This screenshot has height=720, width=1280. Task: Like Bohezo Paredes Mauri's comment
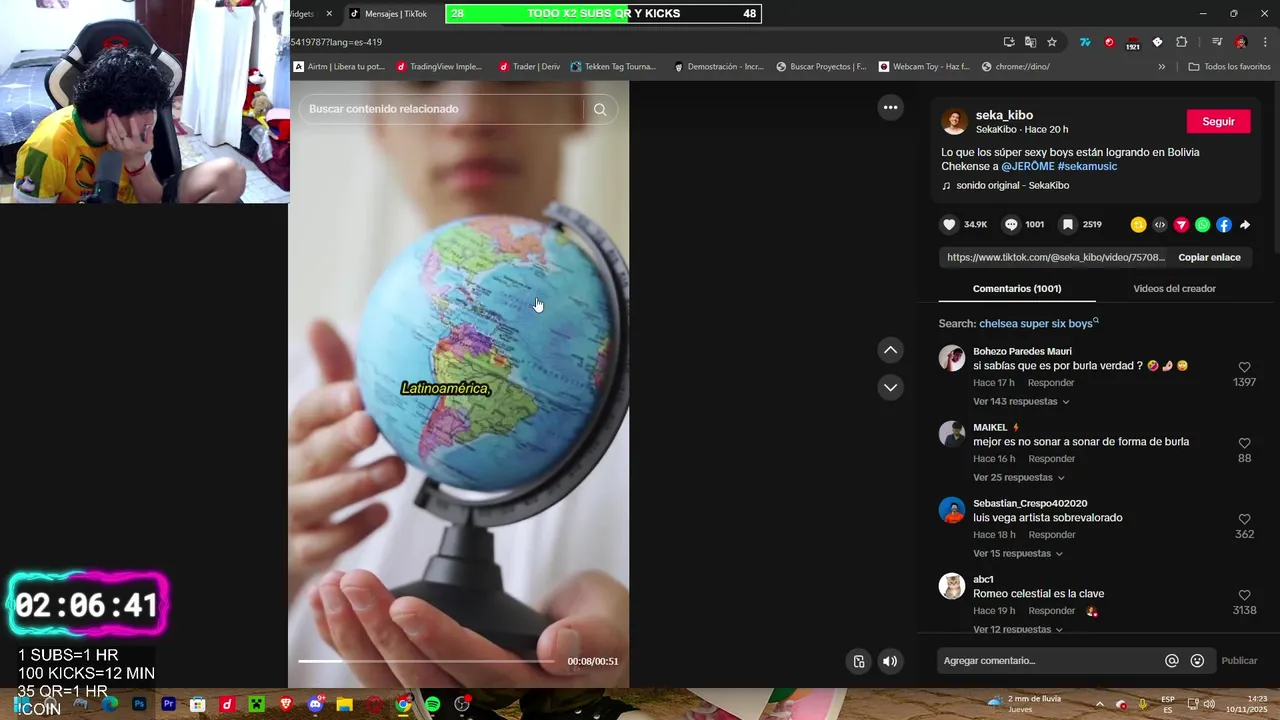(x=1244, y=368)
